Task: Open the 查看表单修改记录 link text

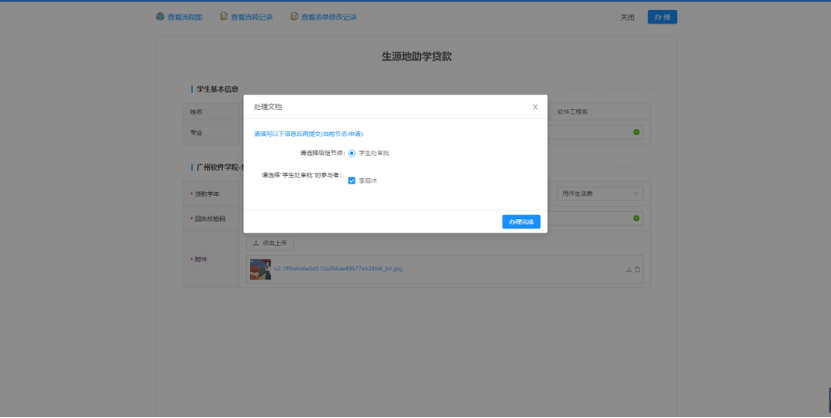Action: [329, 17]
